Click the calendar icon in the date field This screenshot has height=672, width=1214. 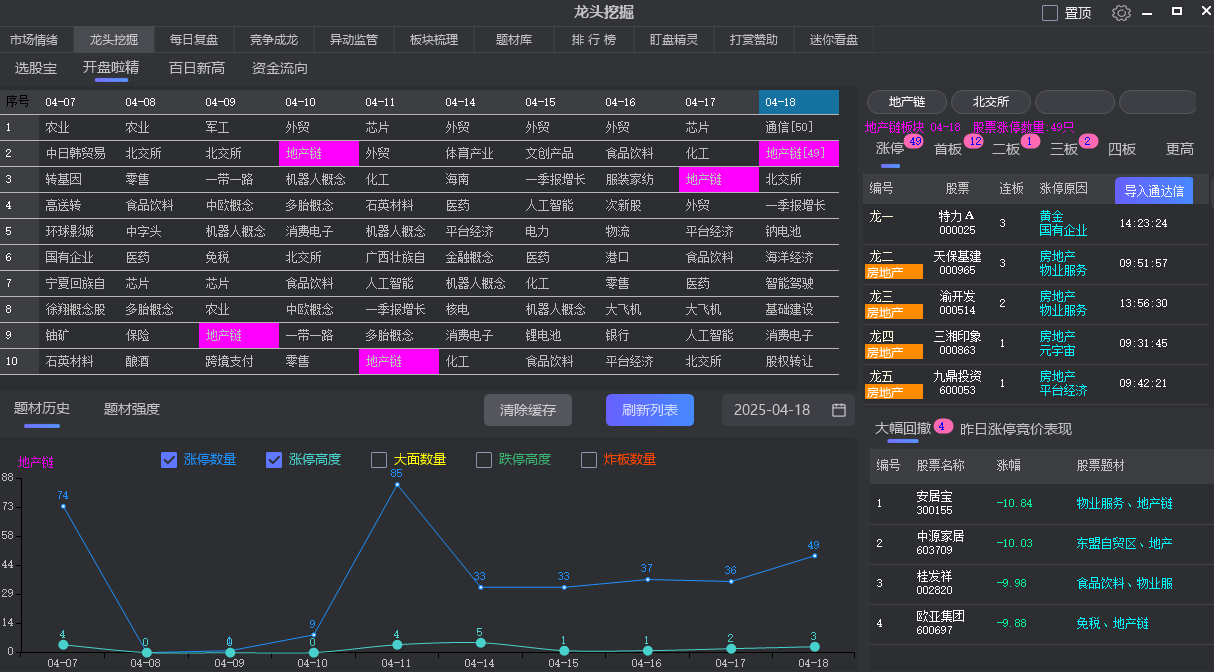839,410
